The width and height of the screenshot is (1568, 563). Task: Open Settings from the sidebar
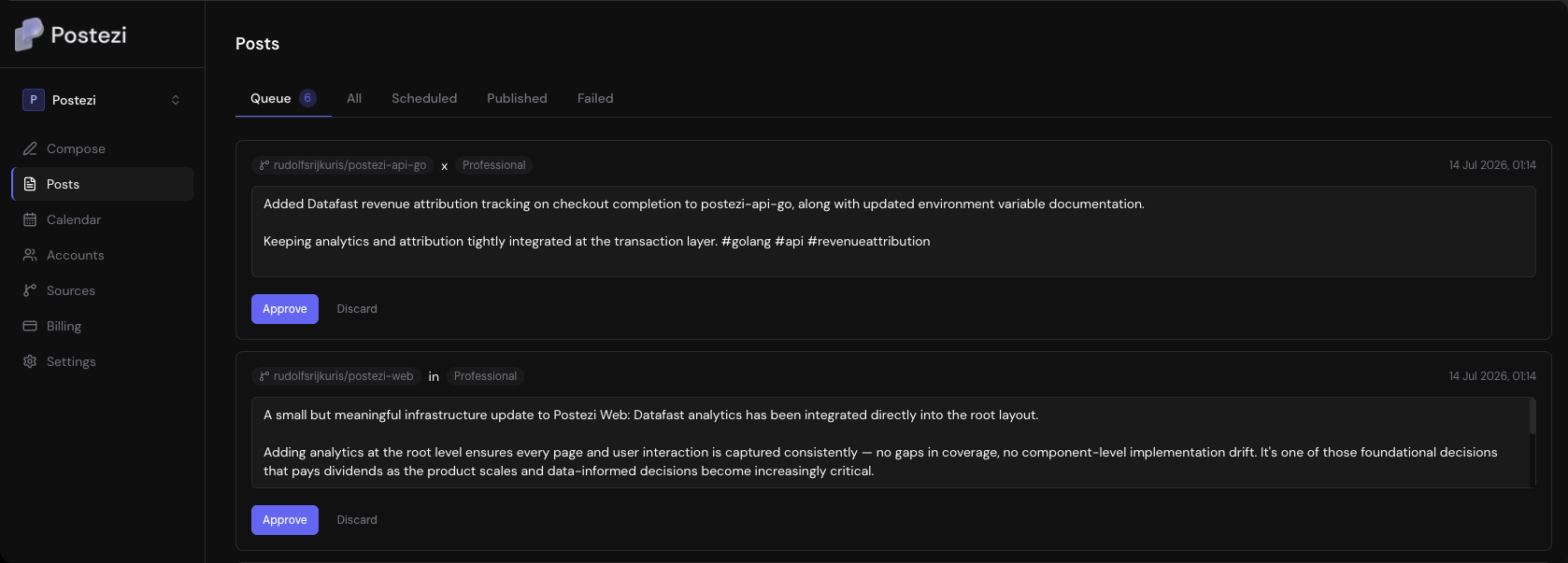click(x=102, y=361)
